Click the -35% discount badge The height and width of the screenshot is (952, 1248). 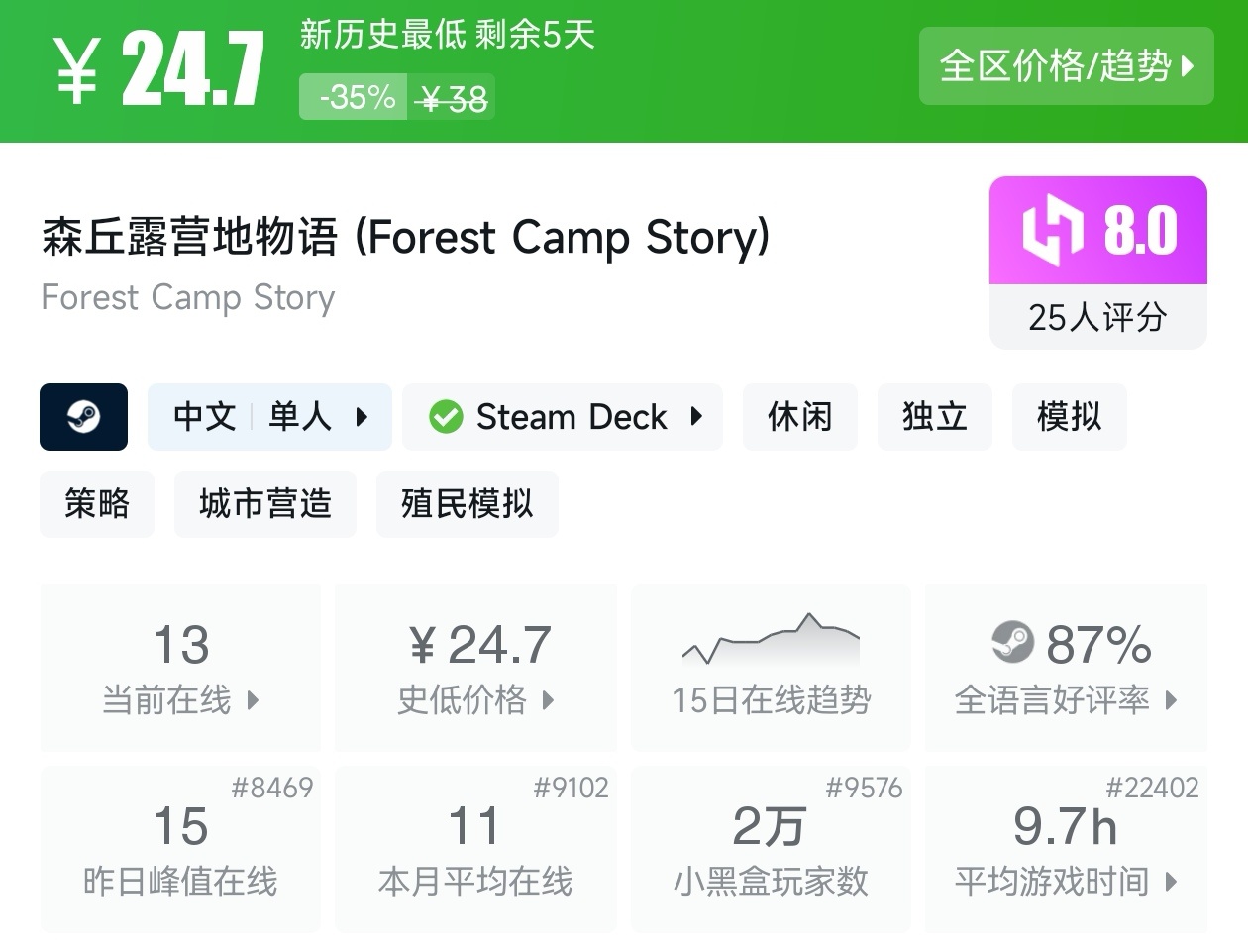click(x=354, y=97)
